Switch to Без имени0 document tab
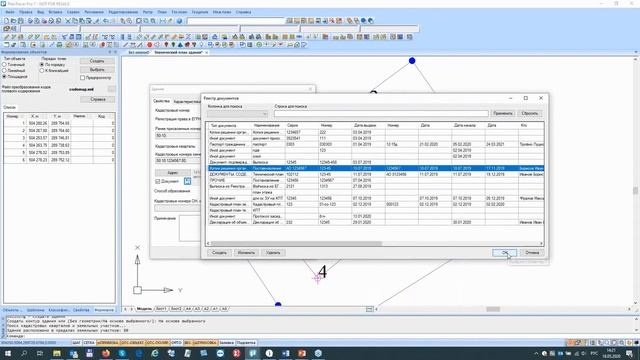 click(x=138, y=53)
